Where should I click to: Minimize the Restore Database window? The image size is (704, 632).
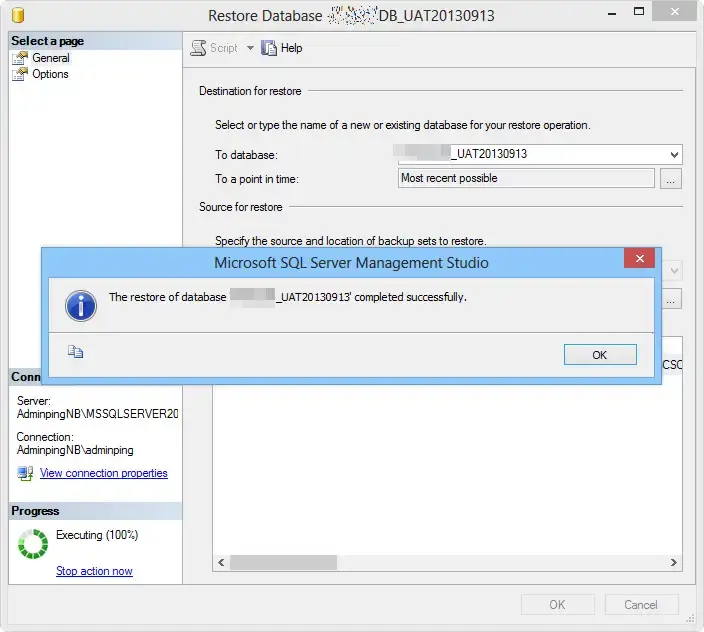click(612, 13)
